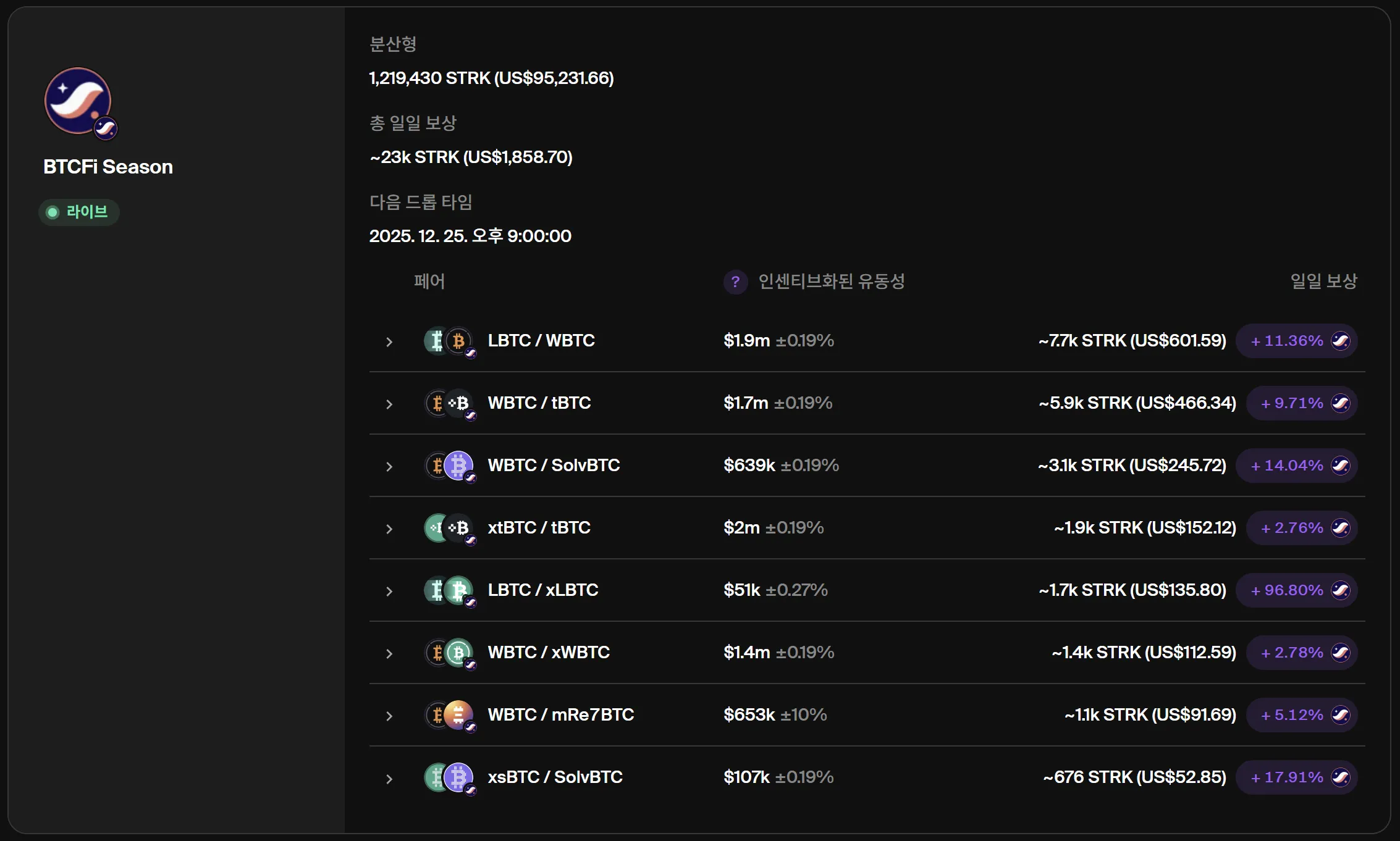1400x841 pixels.
Task: Expand the WBTC / tBTC row
Action: pyautogui.click(x=389, y=404)
